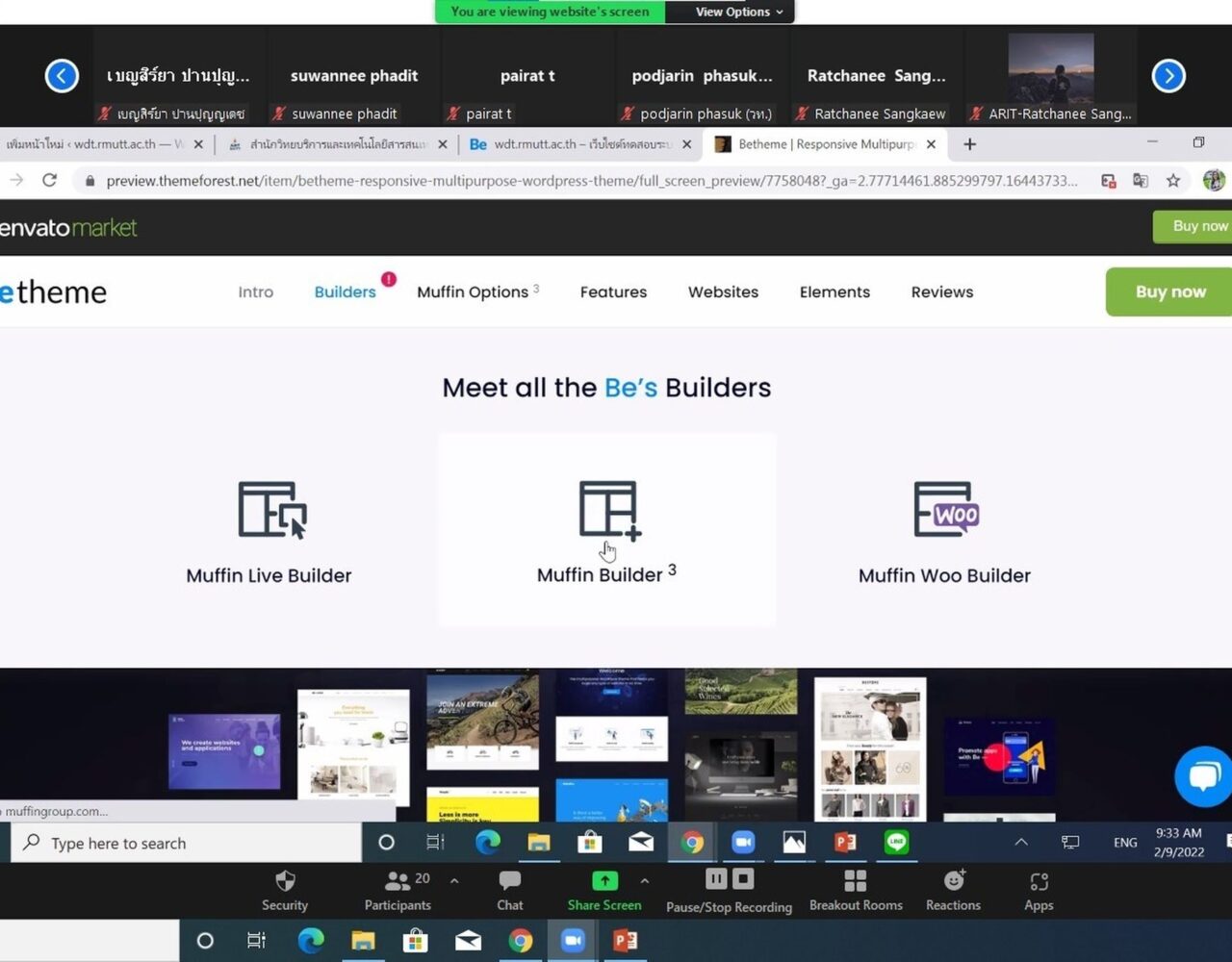Open the Muffin Woo Builder label link
Viewport: 1232px width, 962px height.
tap(944, 575)
